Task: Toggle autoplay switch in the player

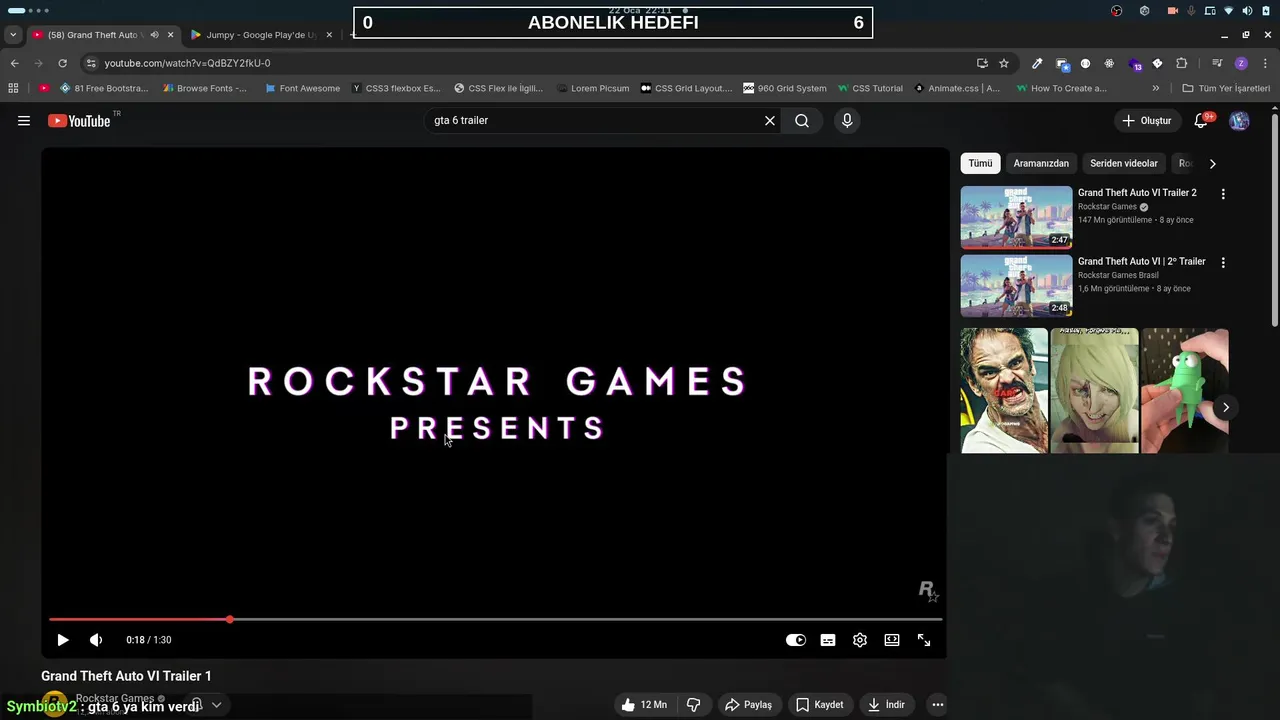Action: [796, 640]
